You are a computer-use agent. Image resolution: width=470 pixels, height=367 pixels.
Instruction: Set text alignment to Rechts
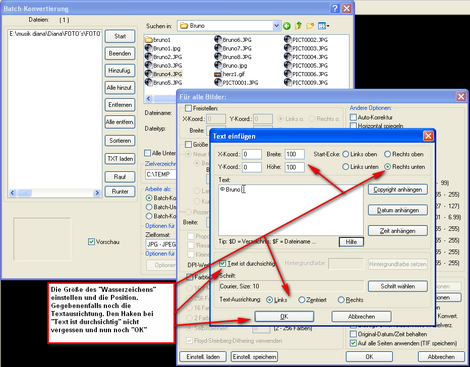point(341,300)
